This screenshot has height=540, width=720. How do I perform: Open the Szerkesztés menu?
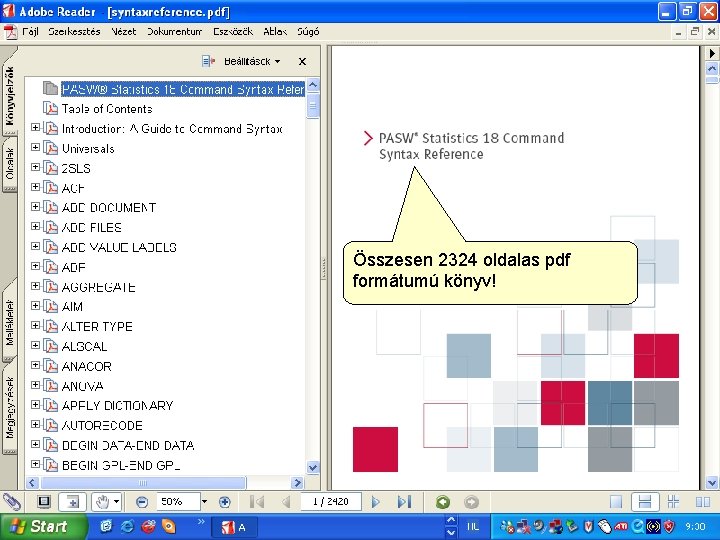pos(74,32)
